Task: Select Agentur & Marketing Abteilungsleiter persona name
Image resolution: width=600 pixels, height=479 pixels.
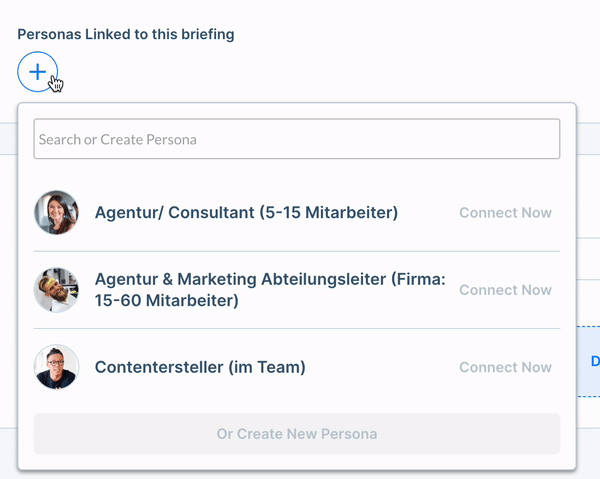Action: (x=270, y=290)
